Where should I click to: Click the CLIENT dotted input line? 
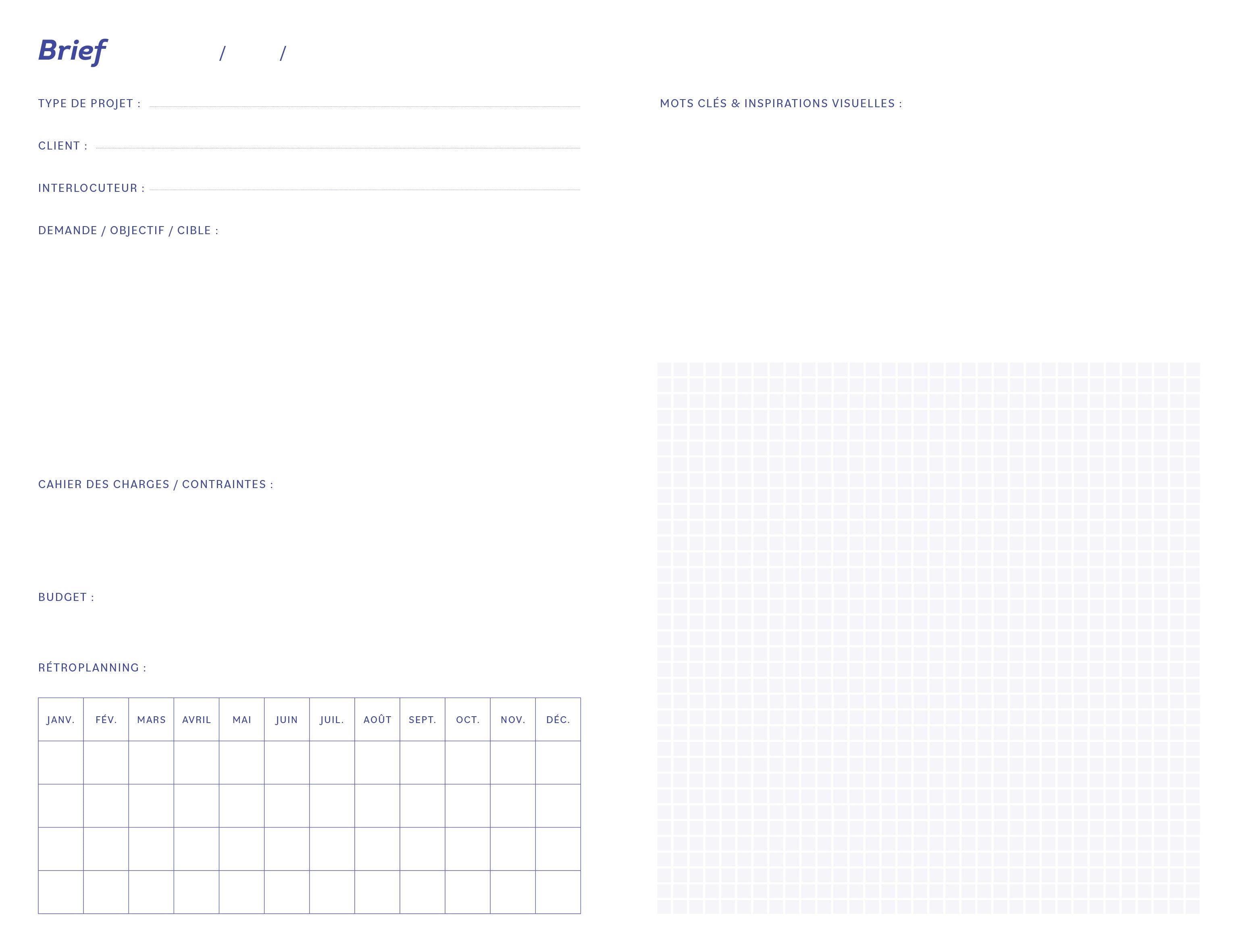(338, 148)
